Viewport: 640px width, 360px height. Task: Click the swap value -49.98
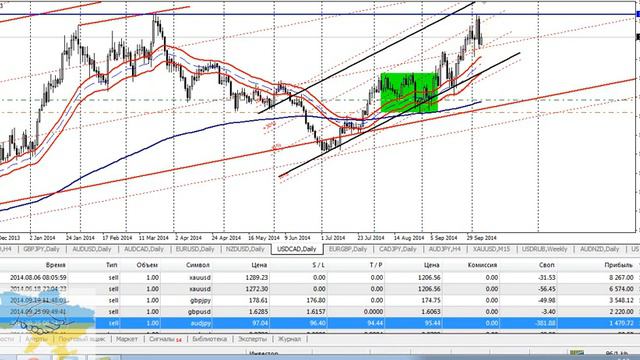[x=547, y=300]
